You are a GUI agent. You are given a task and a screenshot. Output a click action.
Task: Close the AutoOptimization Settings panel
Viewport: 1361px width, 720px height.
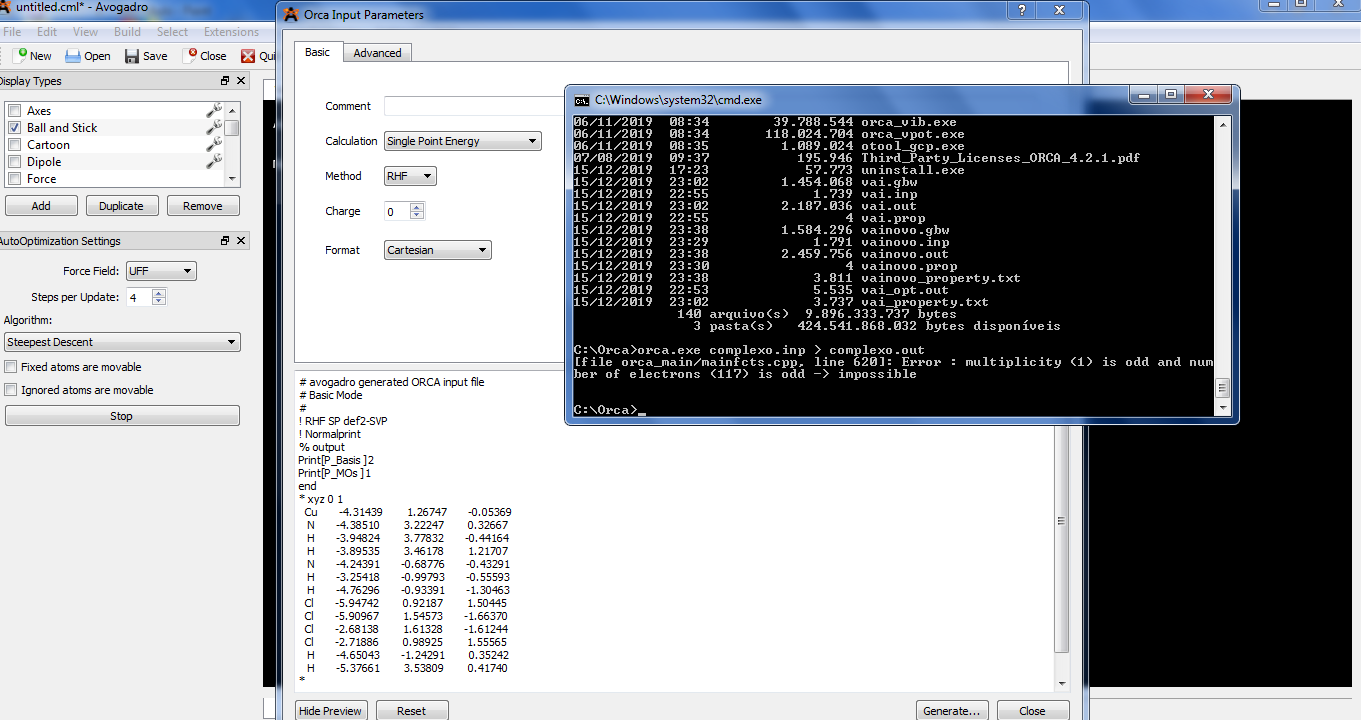pyautogui.click(x=241, y=241)
